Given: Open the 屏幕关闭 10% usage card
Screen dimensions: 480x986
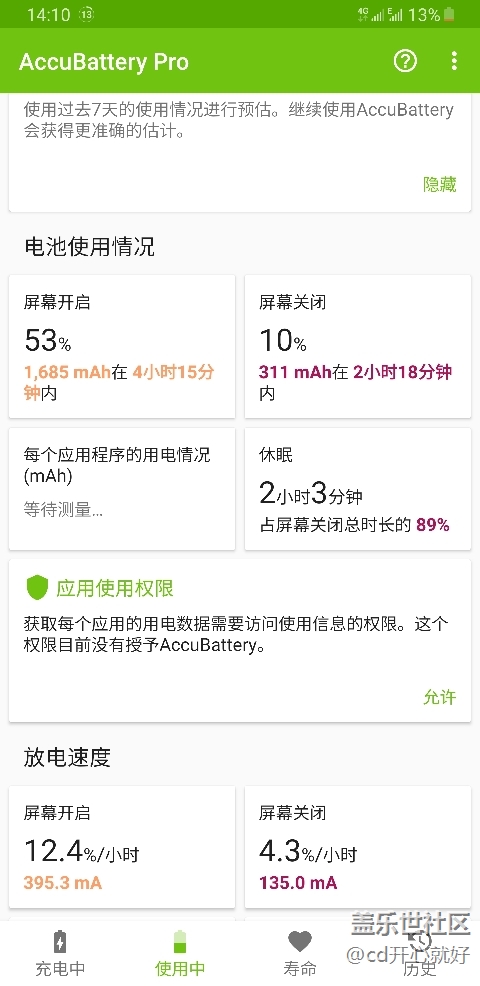Looking at the screenshot, I should (358, 346).
